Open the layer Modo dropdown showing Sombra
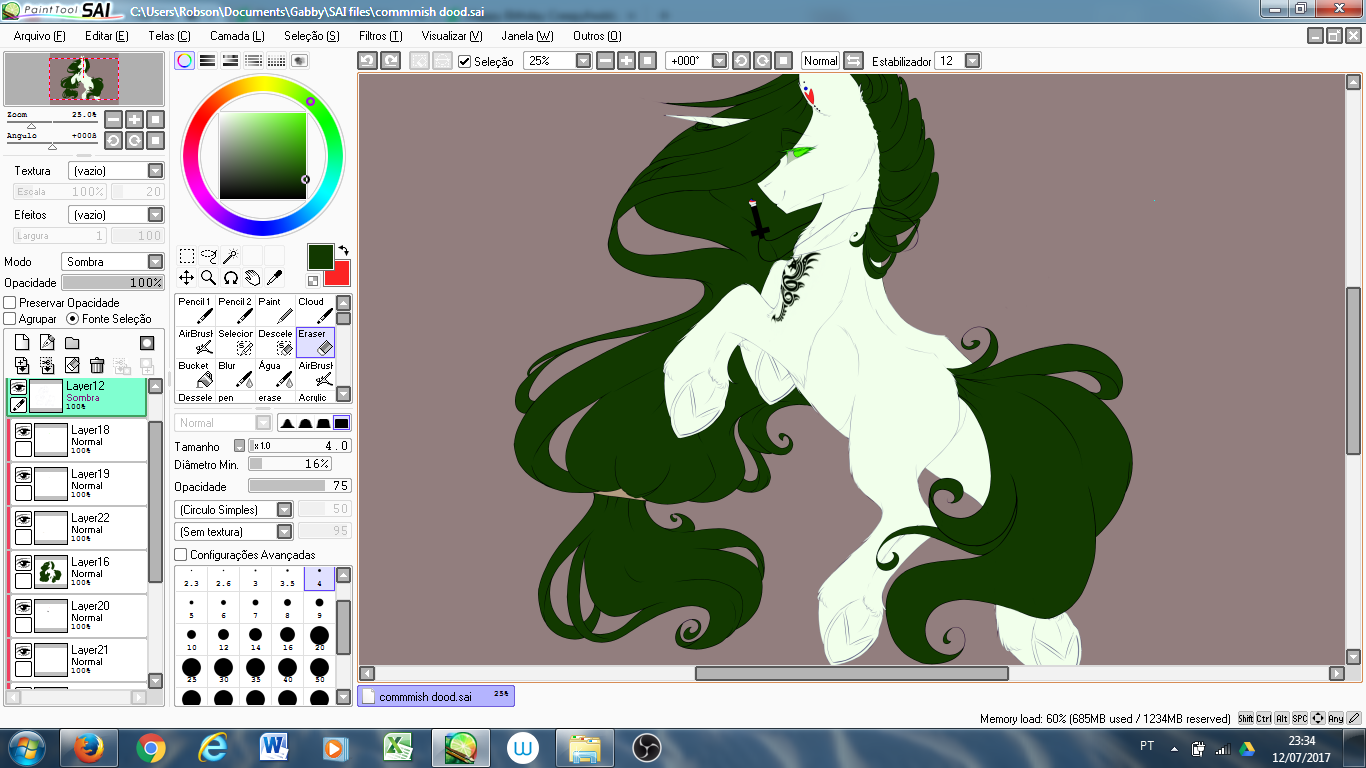 pos(112,262)
